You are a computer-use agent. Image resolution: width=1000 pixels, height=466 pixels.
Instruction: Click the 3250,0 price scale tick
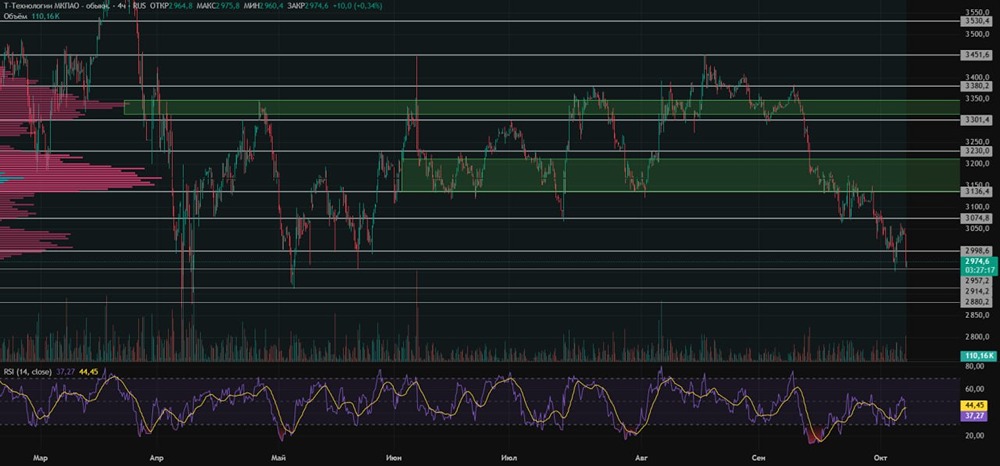977,142
